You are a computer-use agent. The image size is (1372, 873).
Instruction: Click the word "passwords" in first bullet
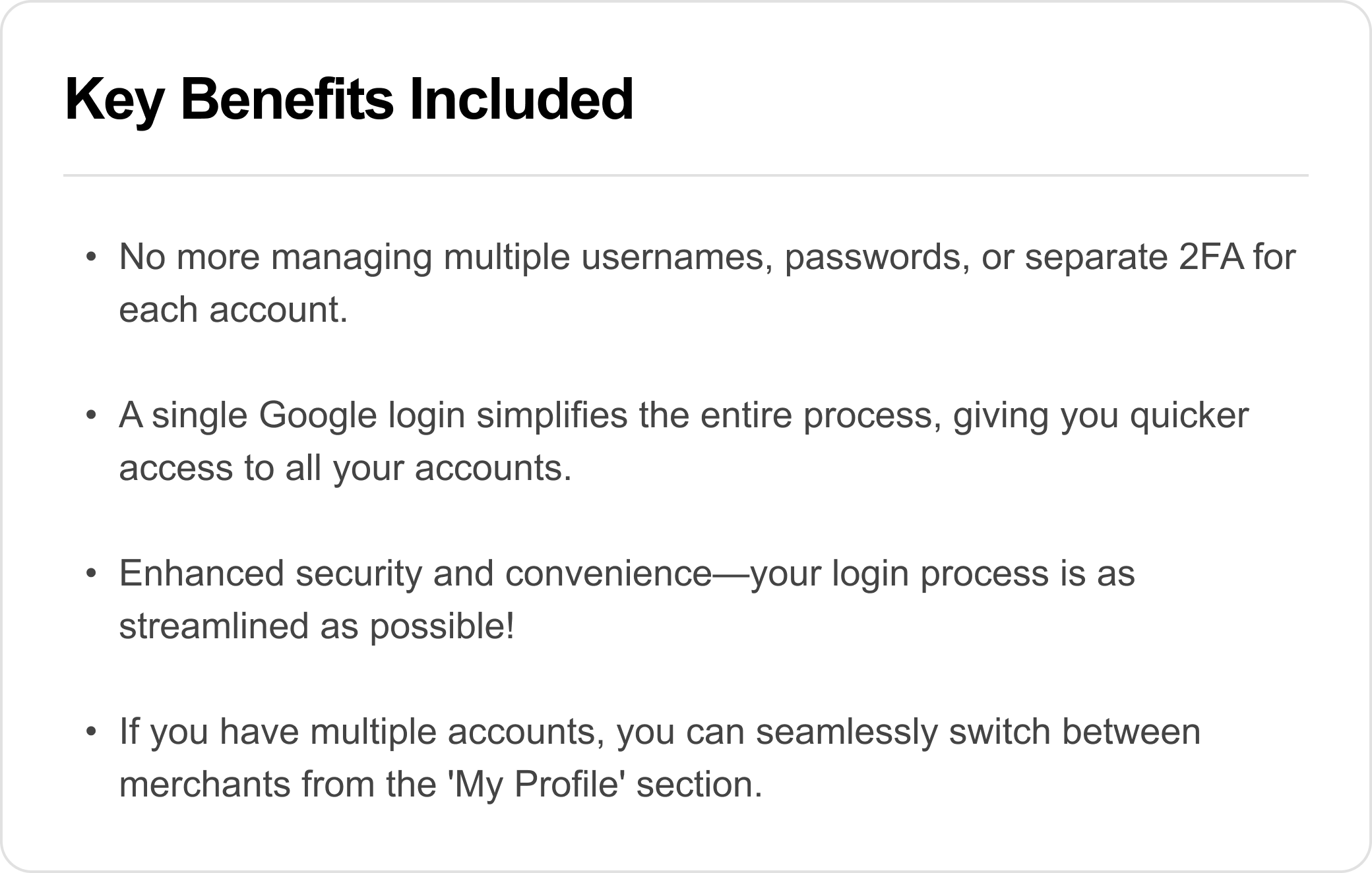tap(877, 258)
